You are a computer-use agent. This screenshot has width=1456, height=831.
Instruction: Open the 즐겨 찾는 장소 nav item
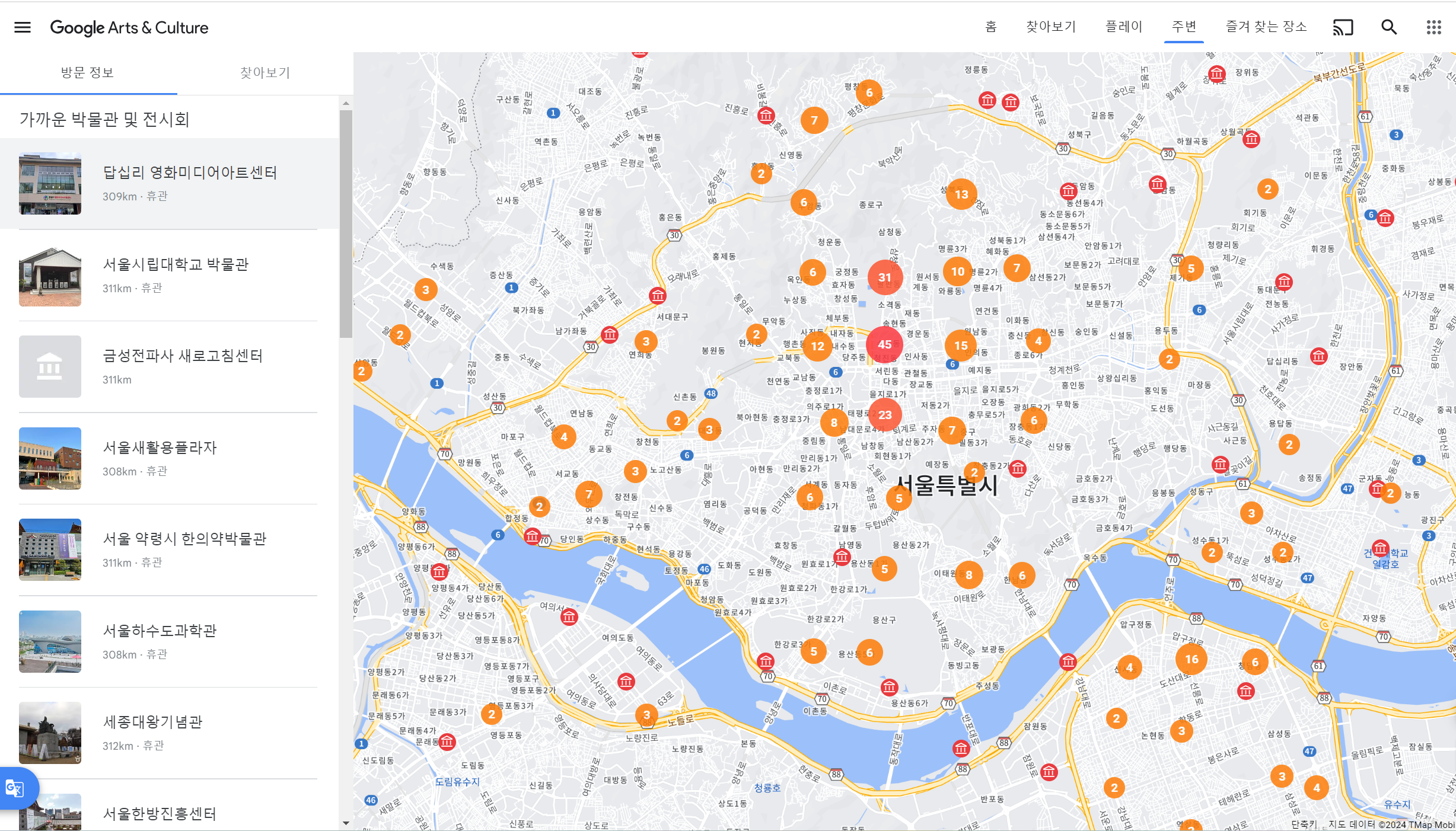tap(1266, 27)
